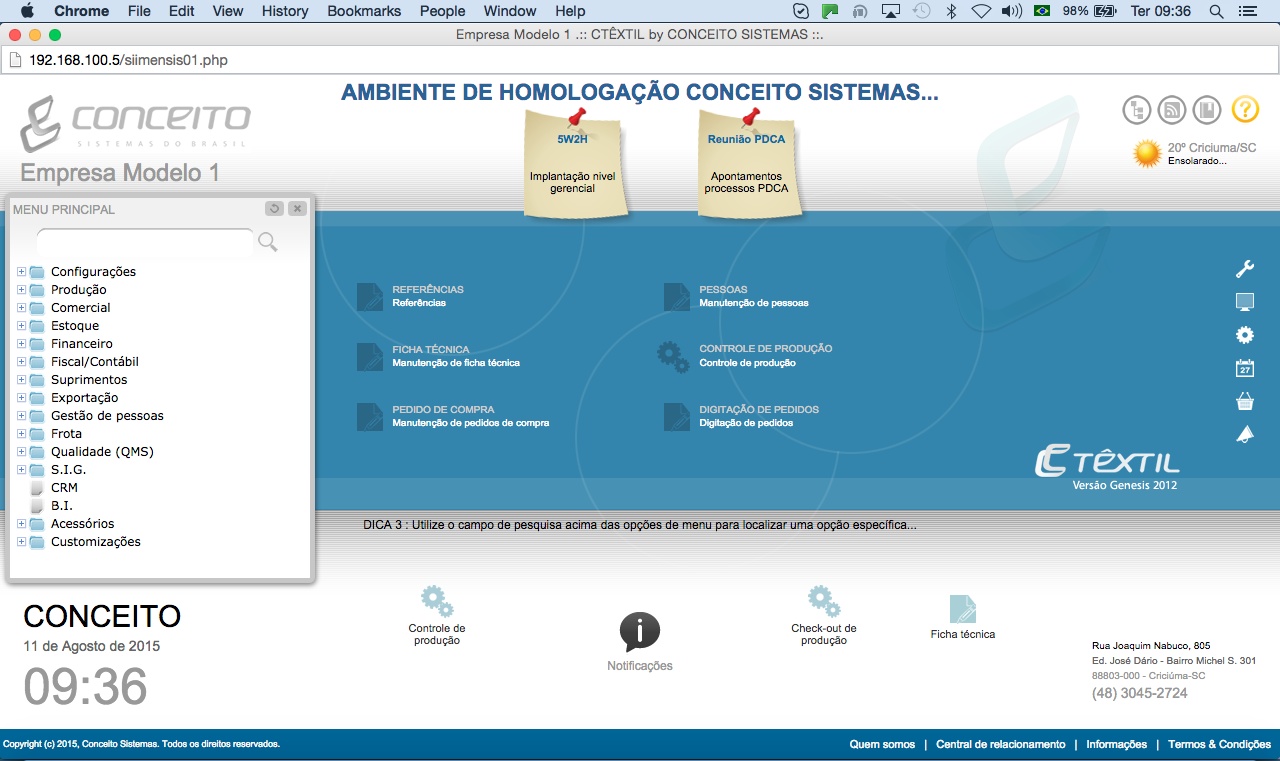The image size is (1280, 761).
Task: Open Manutenção de pedidos de compra link
Action: point(470,423)
